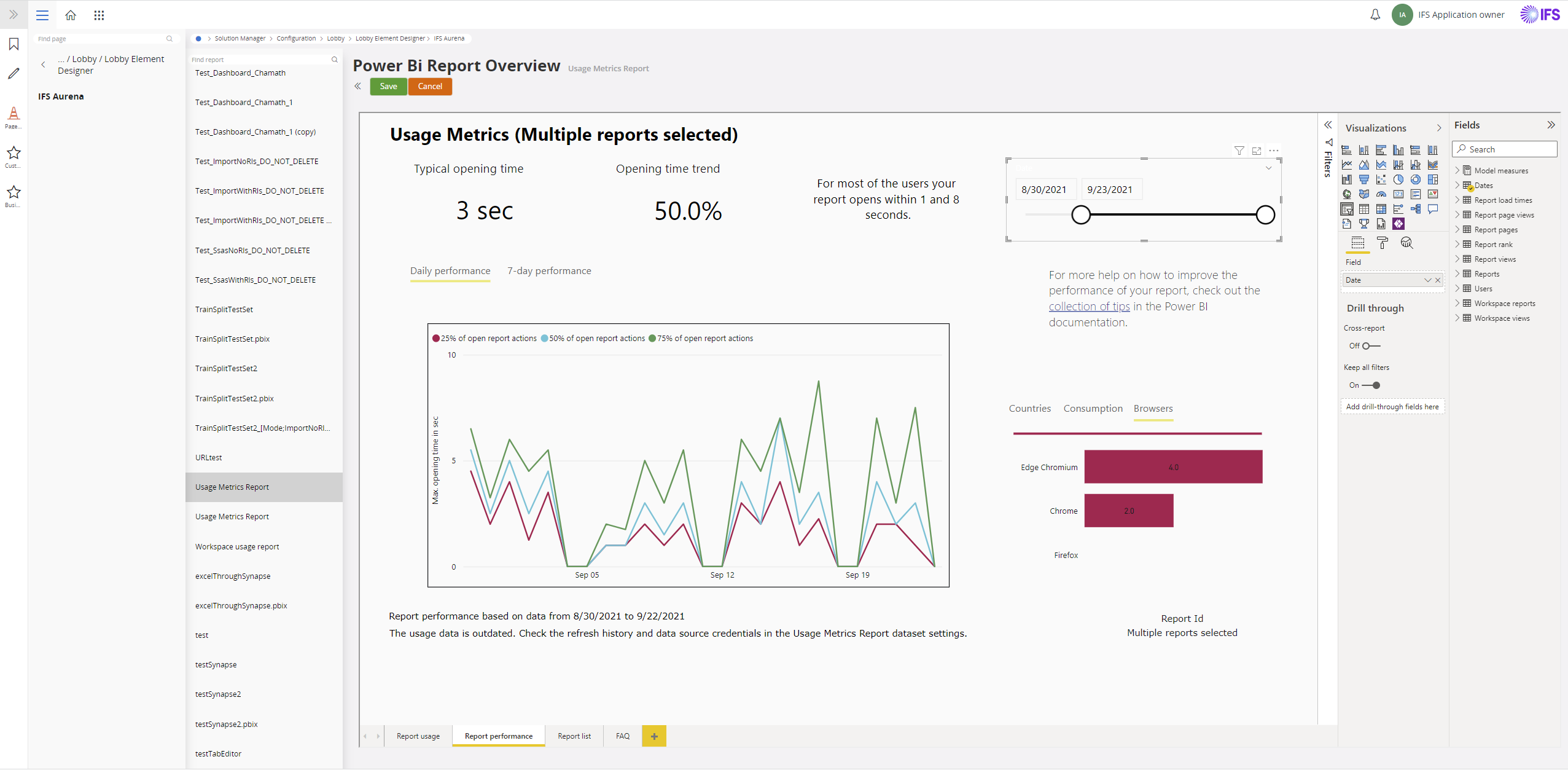
Task: Select the trophy Metrics visual
Action: (1363, 224)
